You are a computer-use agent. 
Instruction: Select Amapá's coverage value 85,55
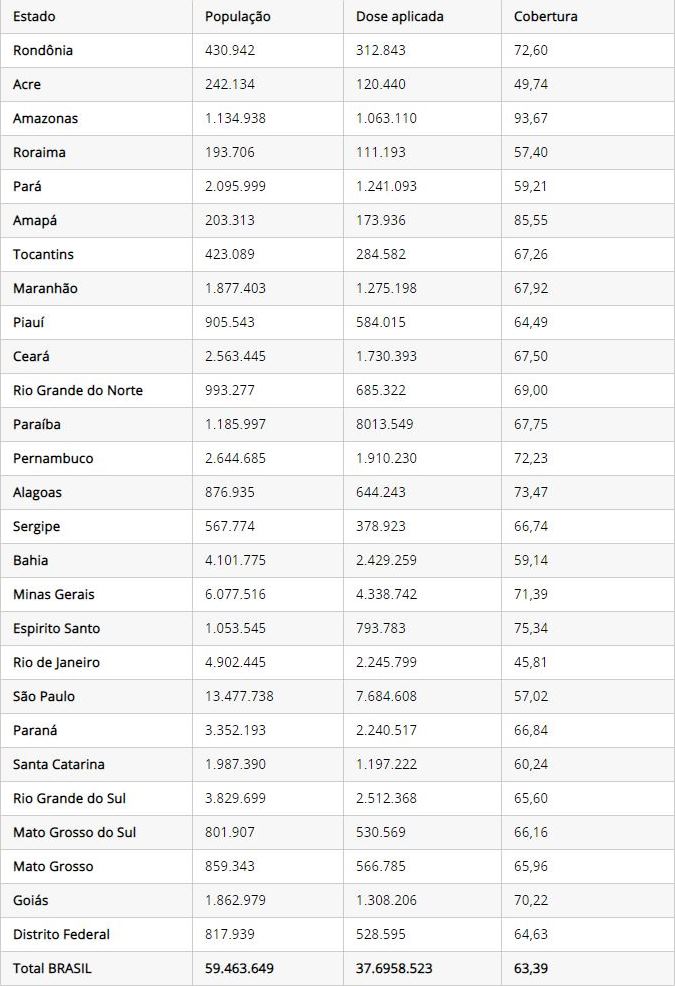coord(531,220)
